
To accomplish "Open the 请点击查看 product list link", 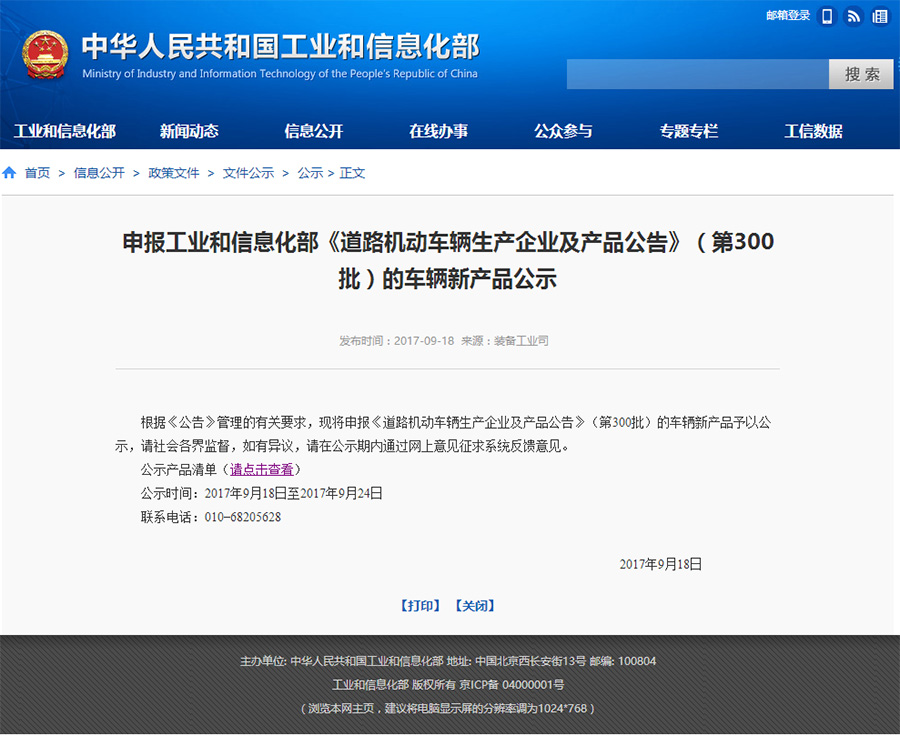I will pos(262,470).
